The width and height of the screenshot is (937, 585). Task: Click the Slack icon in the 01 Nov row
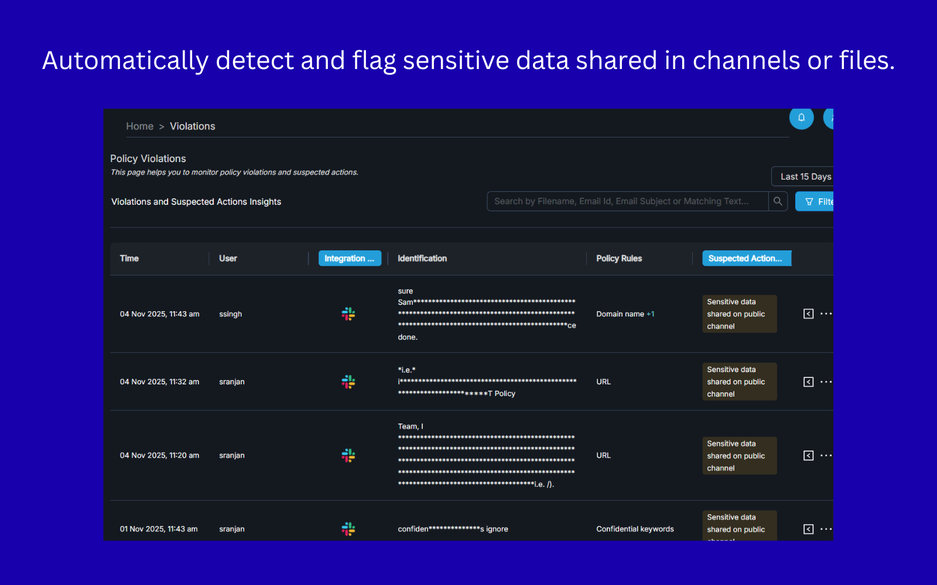(x=348, y=529)
